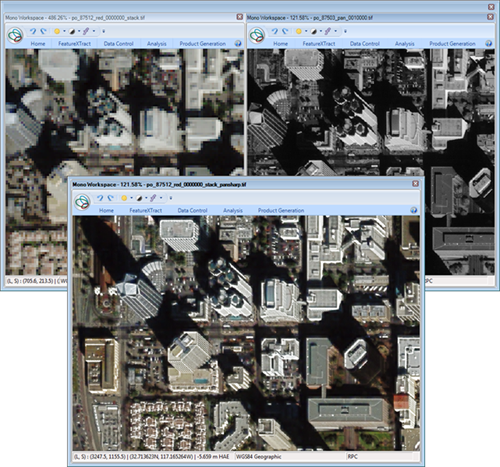This screenshot has height=467, width=500.
Task: Open Home tab in pansharp window
Action: click(x=106, y=210)
